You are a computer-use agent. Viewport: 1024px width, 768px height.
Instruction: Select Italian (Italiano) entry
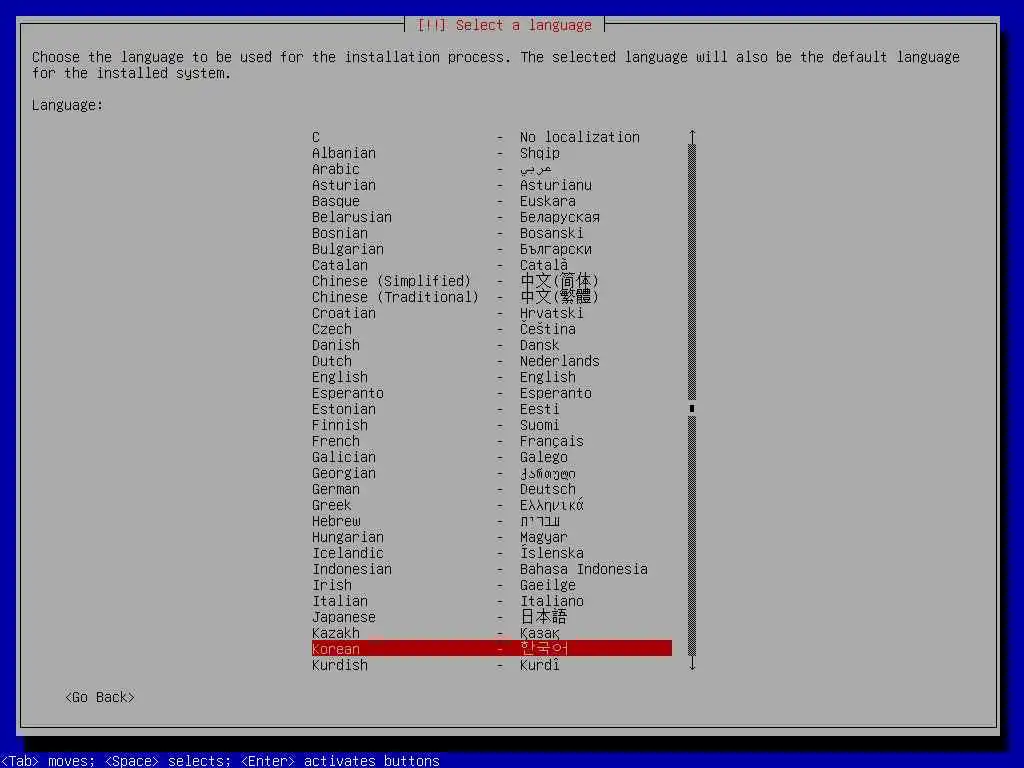[492, 601]
